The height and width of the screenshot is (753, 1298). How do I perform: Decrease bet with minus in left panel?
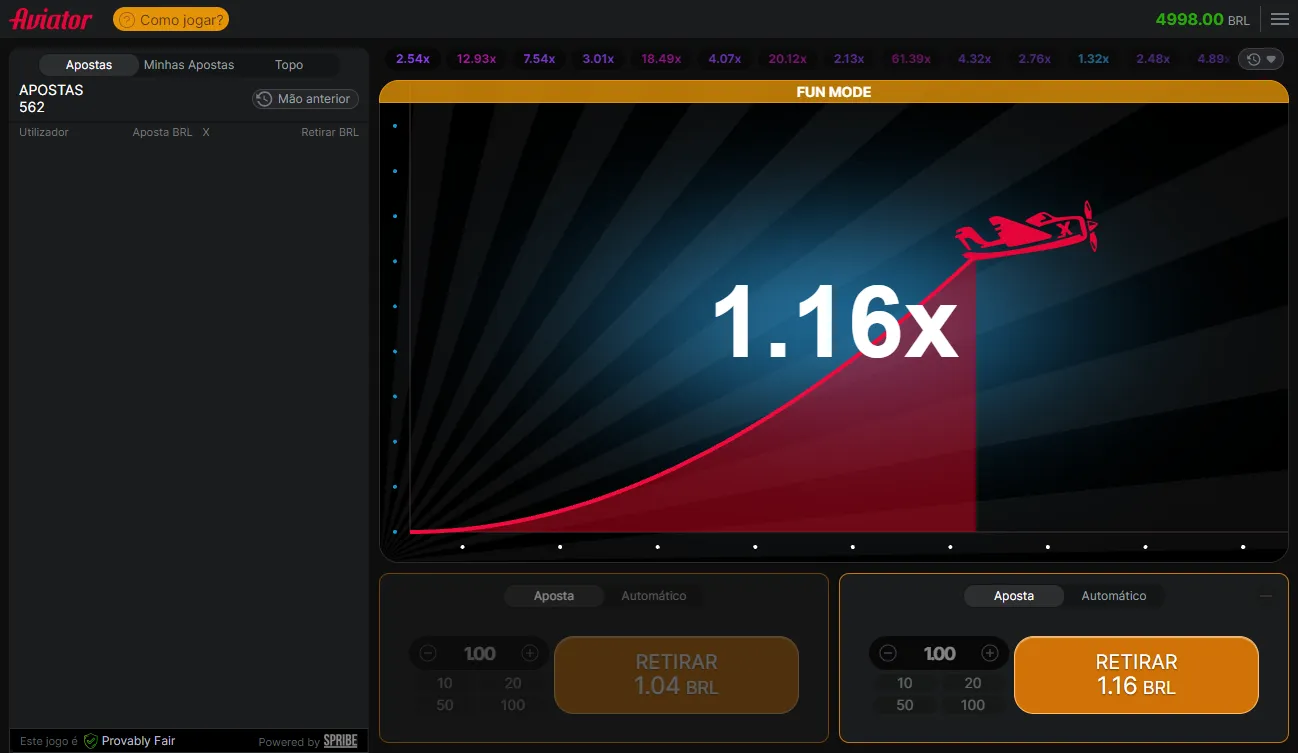[428, 653]
